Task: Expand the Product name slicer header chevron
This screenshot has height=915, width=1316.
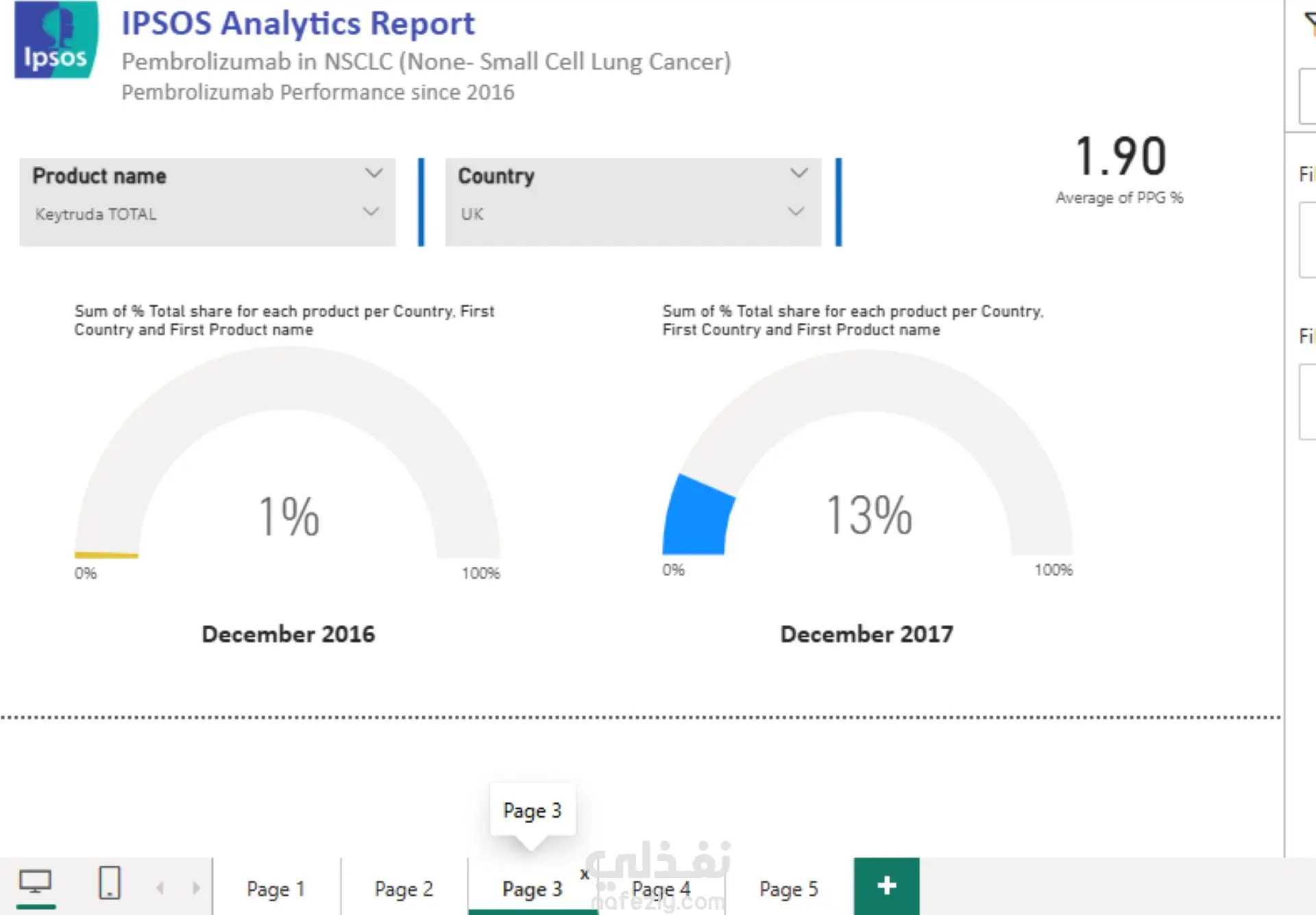Action: tap(373, 173)
